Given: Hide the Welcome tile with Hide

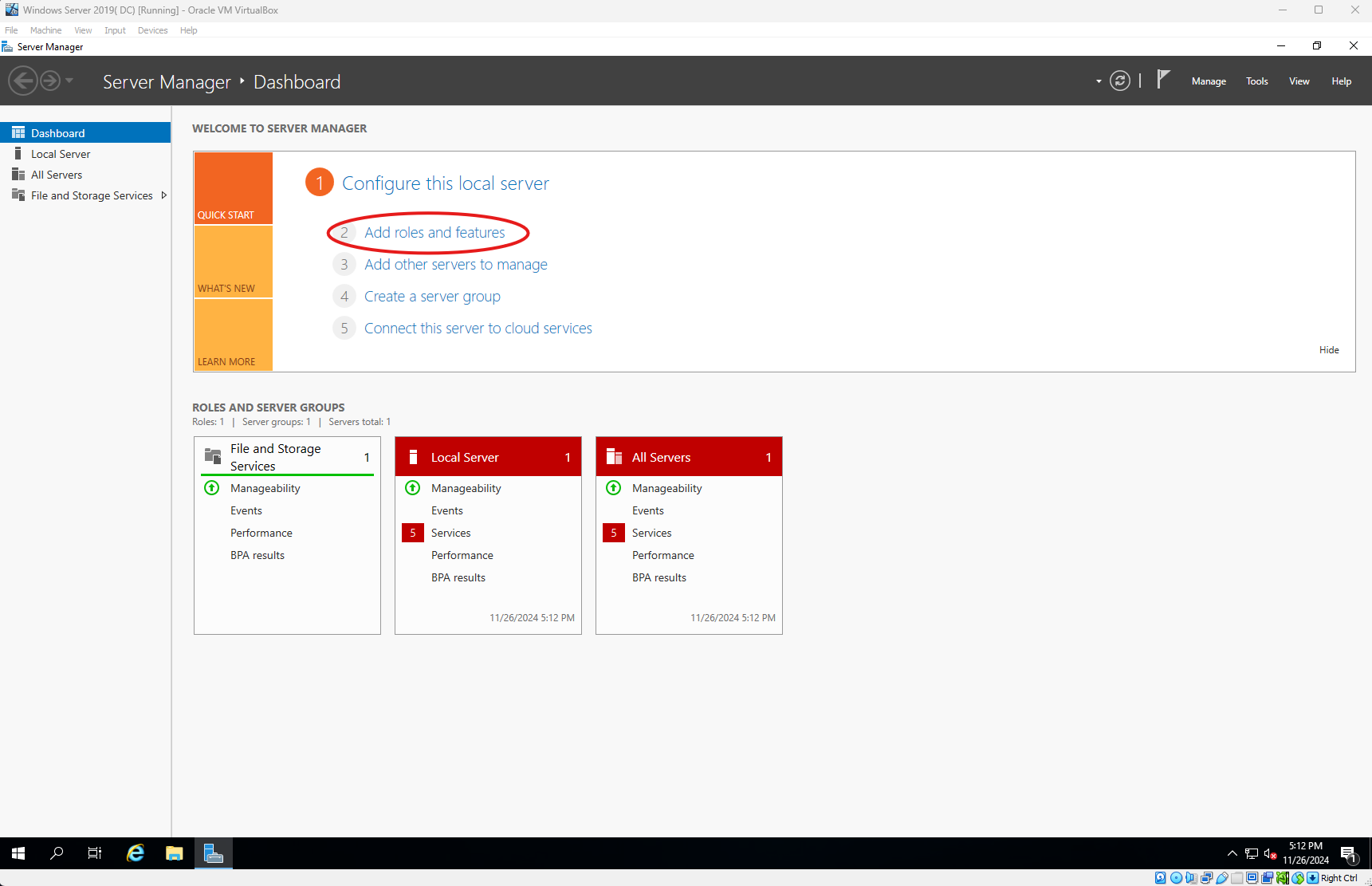Looking at the screenshot, I should click(1329, 350).
